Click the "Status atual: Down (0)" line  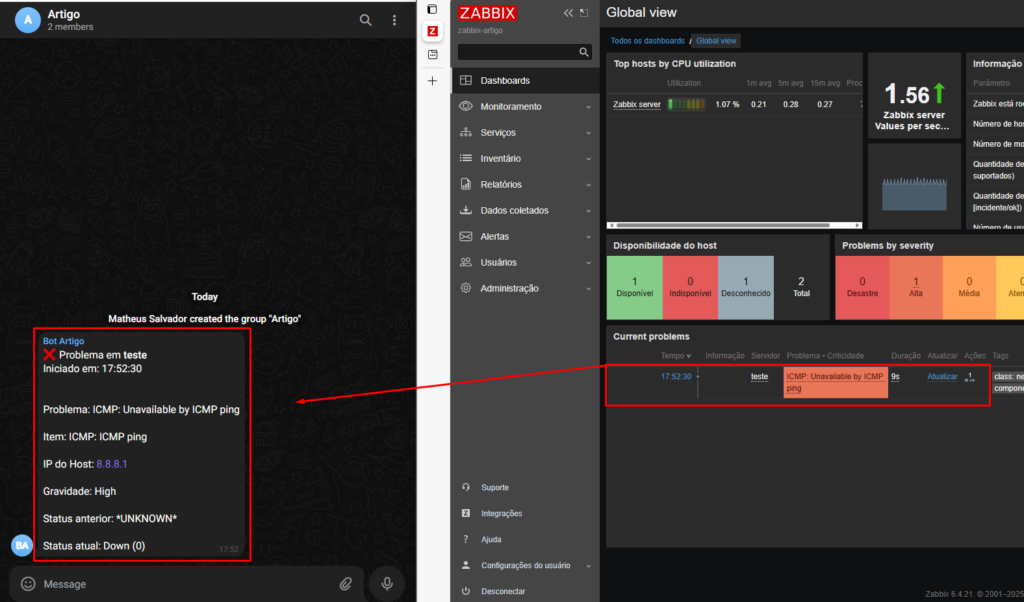tap(94, 546)
